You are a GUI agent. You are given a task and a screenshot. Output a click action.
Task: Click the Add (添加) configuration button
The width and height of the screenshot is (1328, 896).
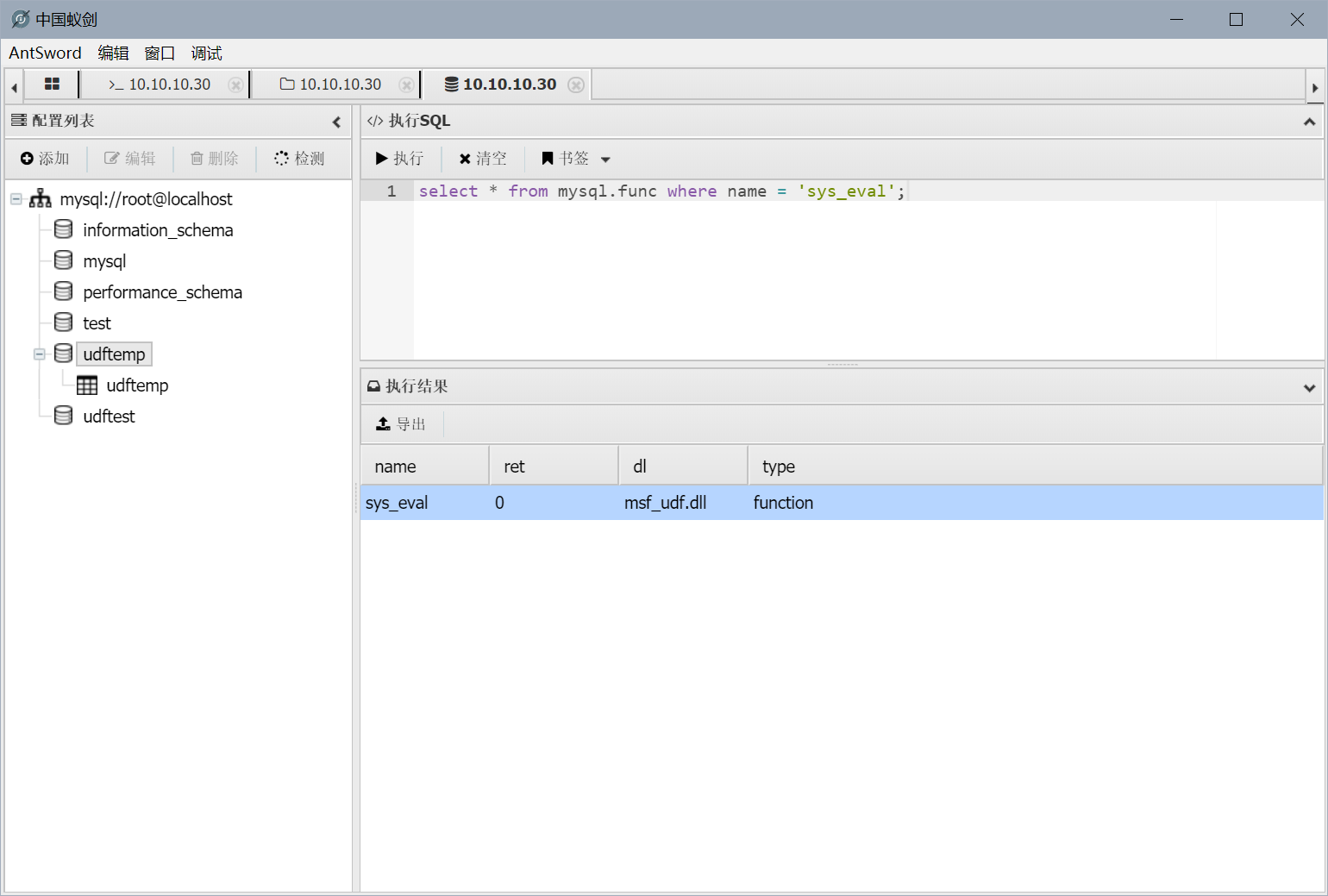(45, 159)
